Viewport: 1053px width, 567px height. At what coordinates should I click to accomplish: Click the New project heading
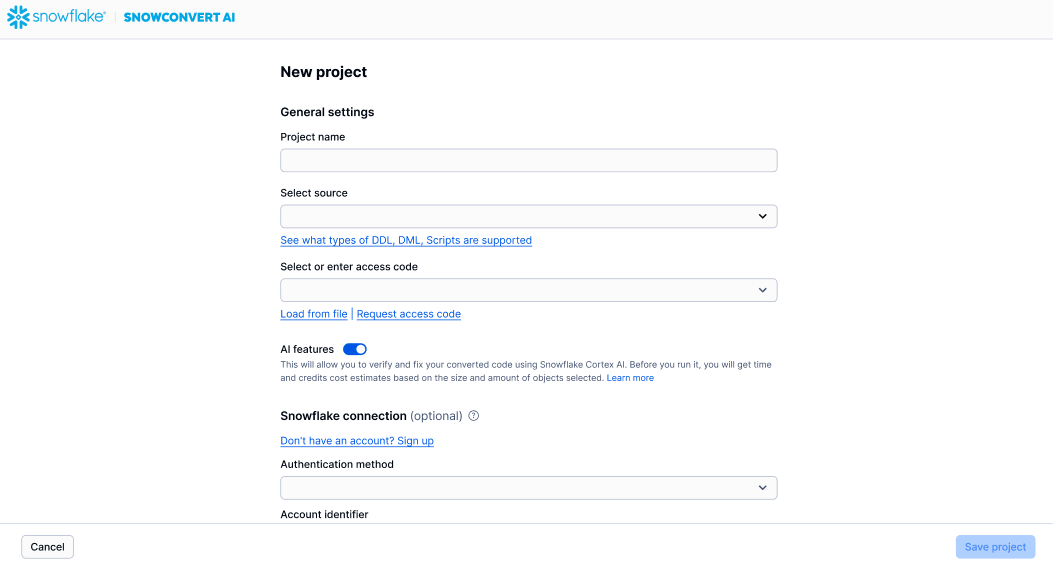(324, 72)
